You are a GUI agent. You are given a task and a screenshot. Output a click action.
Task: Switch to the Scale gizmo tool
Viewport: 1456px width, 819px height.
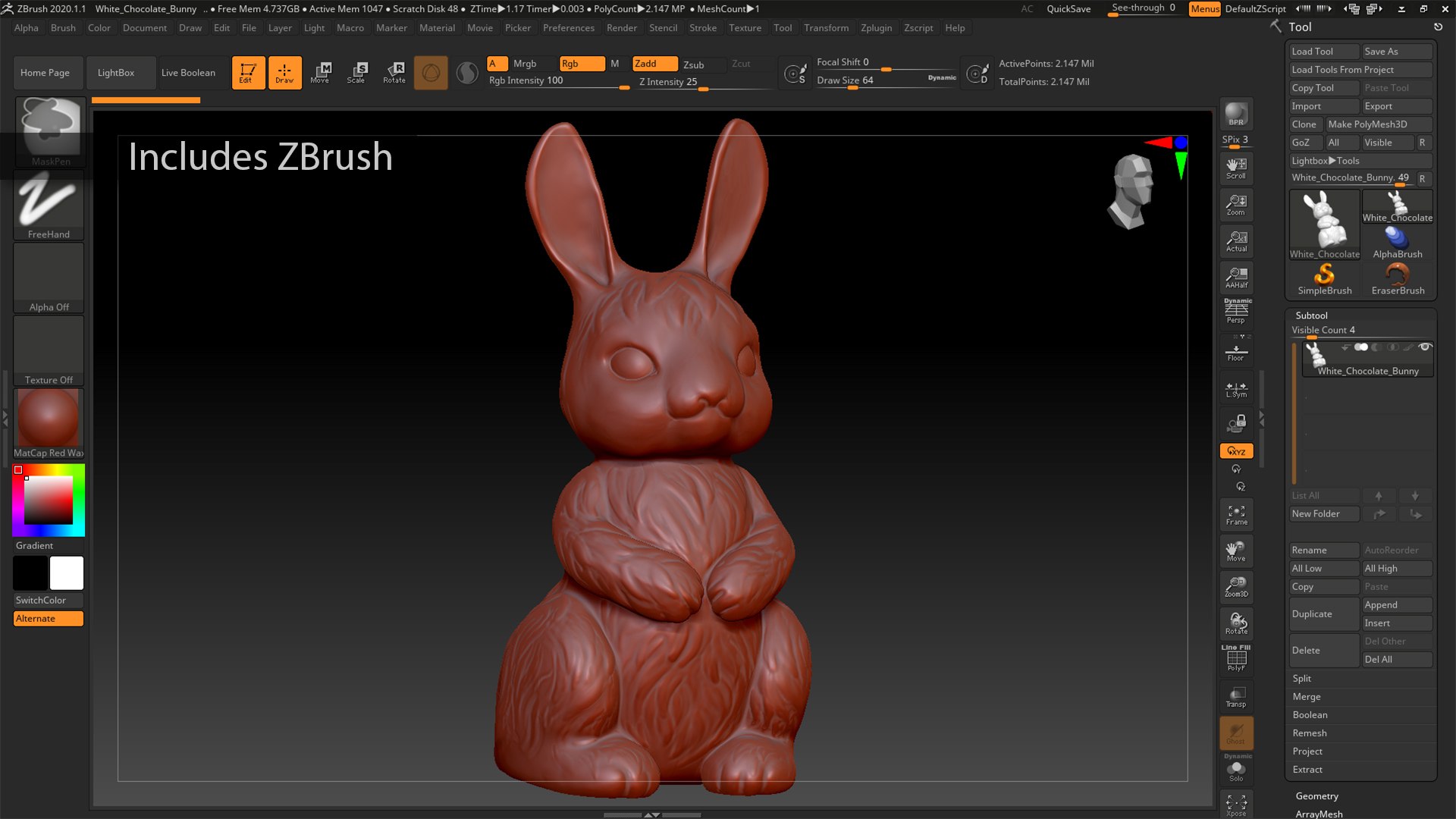click(357, 73)
